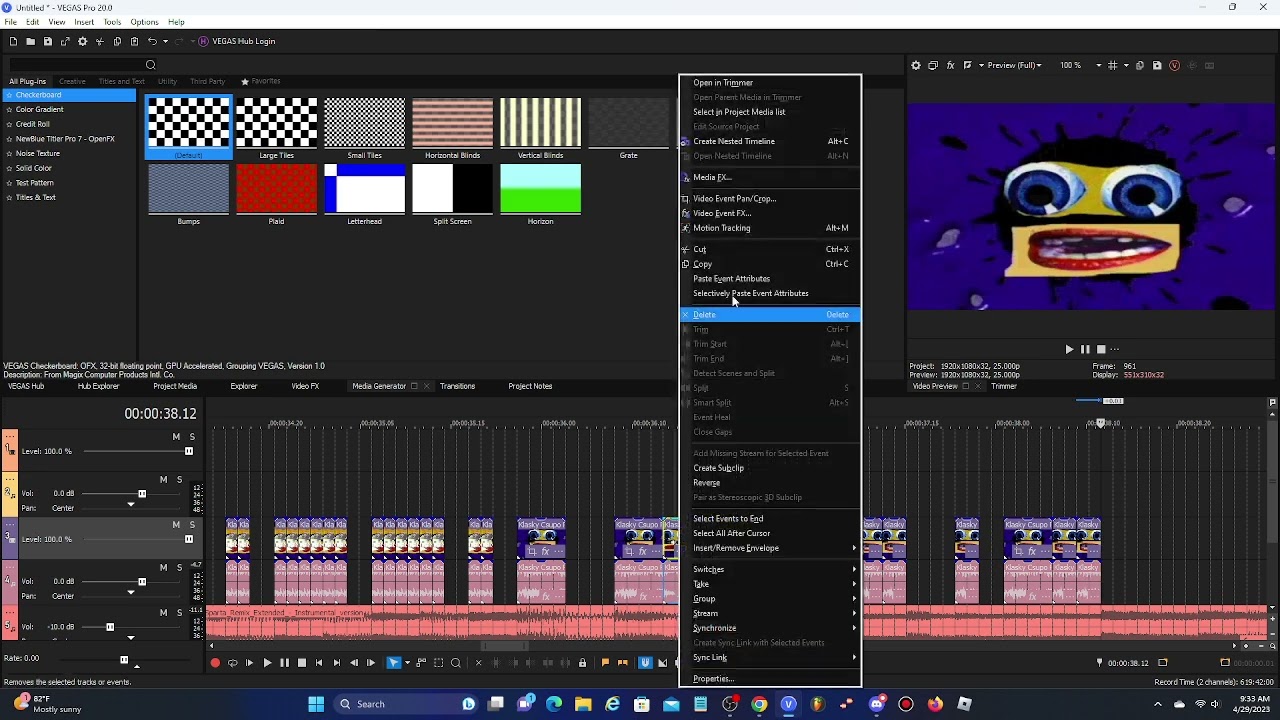Click the Undo arrow icon
1280x720 pixels.
pos(152,41)
